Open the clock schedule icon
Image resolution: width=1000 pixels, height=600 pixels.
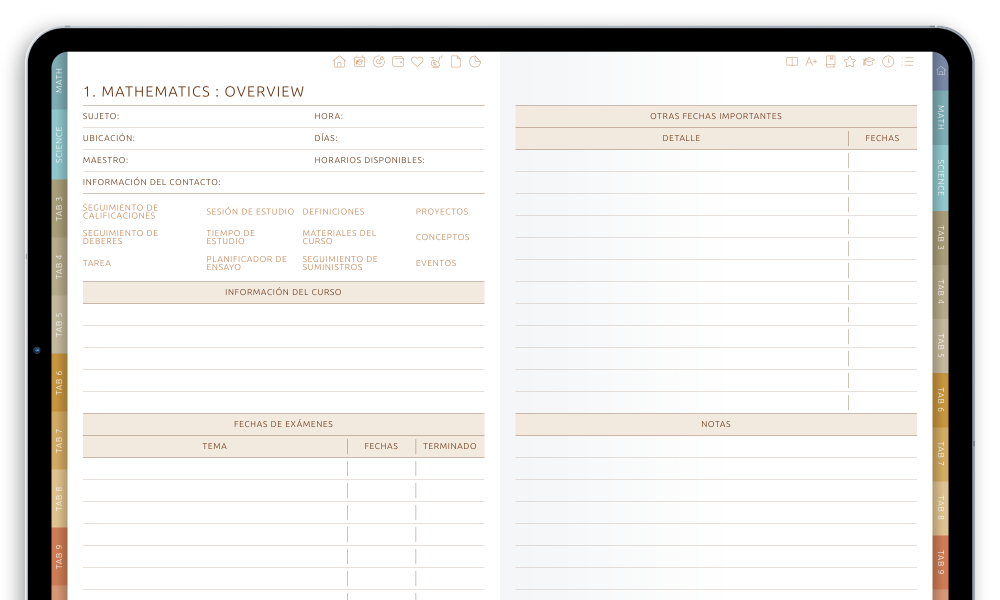[888, 62]
